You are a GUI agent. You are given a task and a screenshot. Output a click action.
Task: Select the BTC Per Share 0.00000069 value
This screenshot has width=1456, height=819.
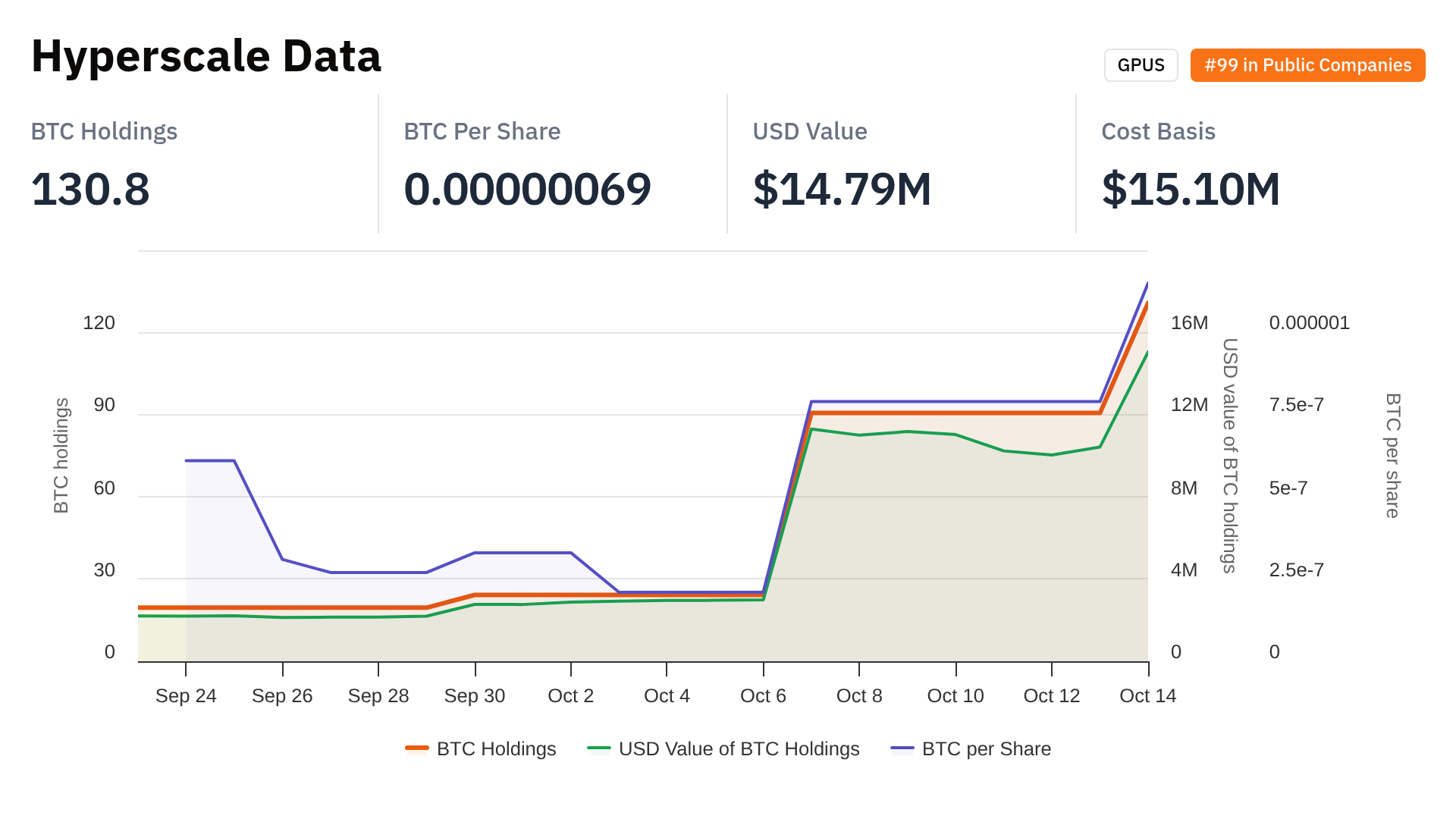(x=527, y=189)
